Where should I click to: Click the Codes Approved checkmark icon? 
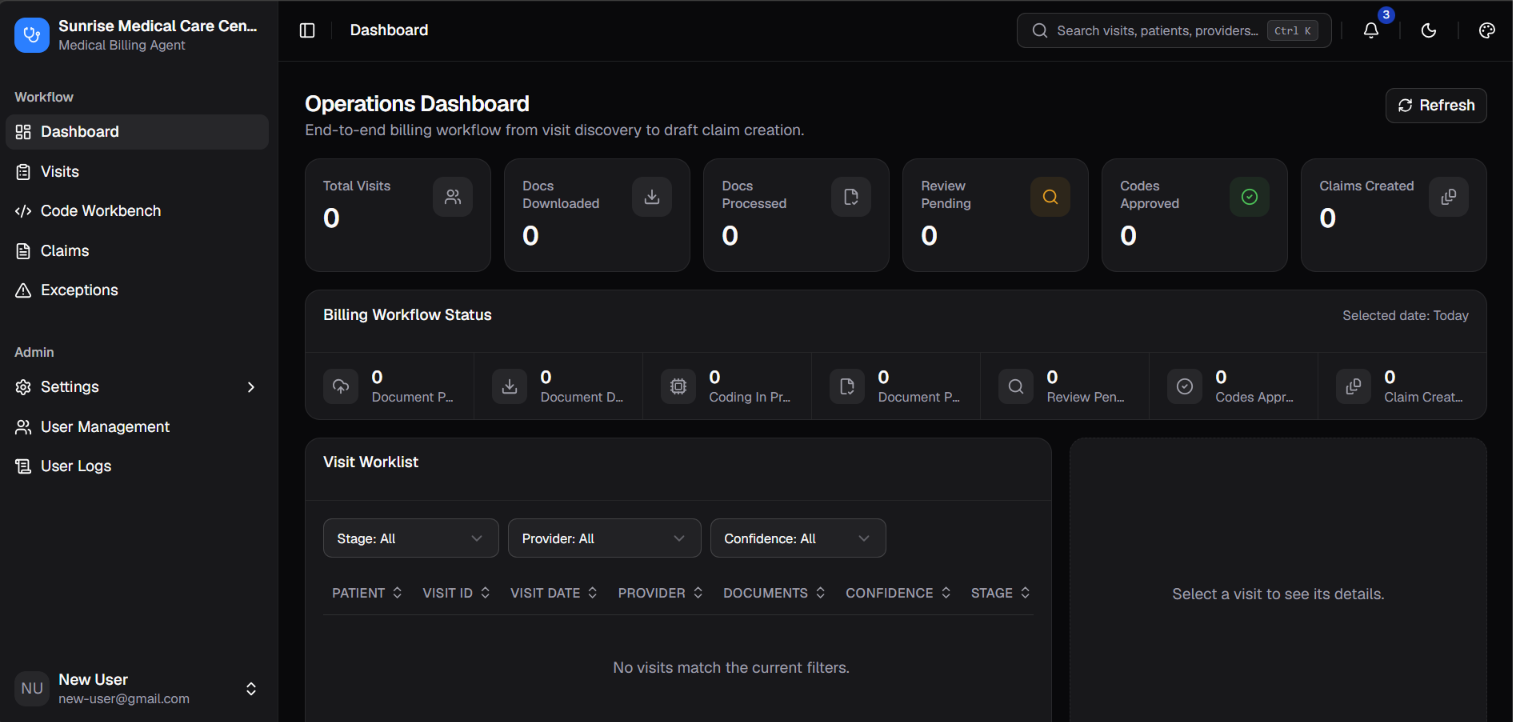pos(1249,197)
